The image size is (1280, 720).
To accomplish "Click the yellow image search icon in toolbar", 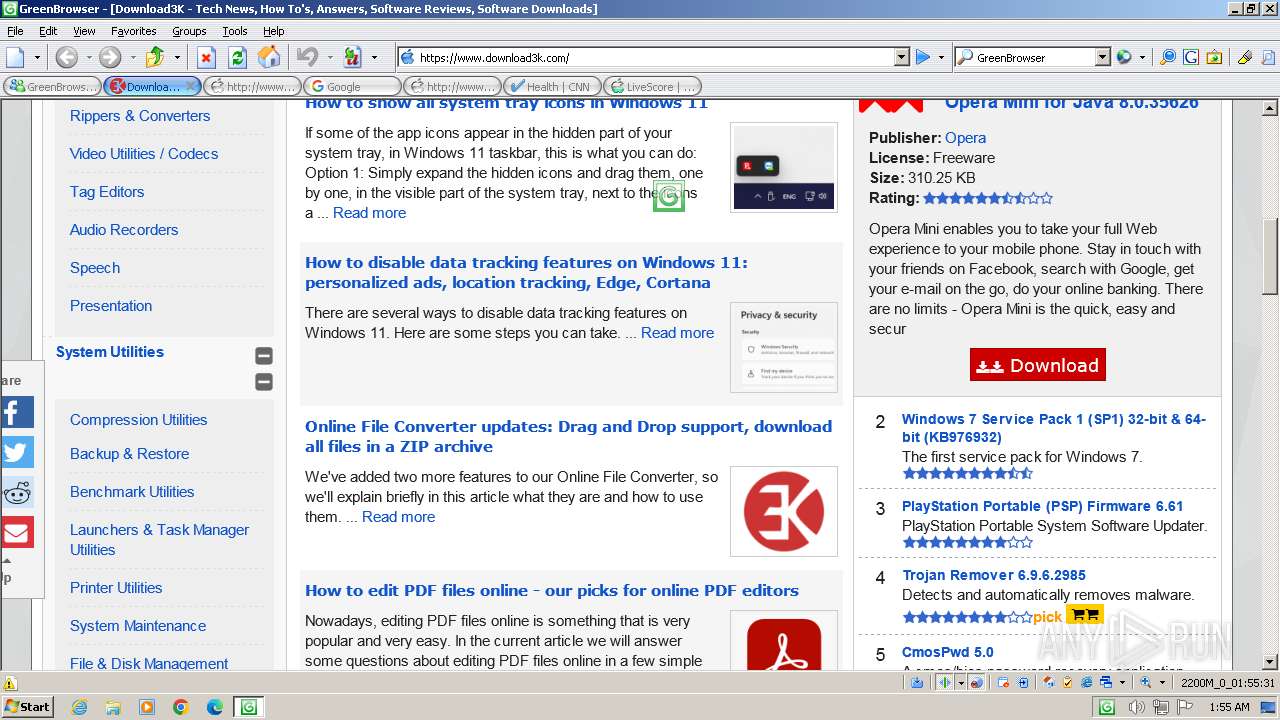I will coord(1214,57).
